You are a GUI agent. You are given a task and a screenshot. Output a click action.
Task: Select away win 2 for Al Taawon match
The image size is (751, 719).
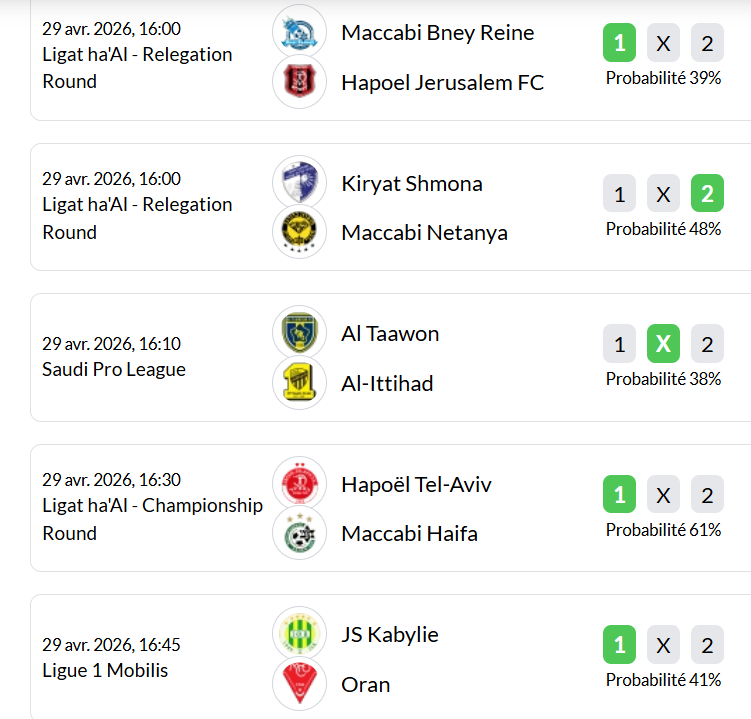pyautogui.click(x=707, y=344)
